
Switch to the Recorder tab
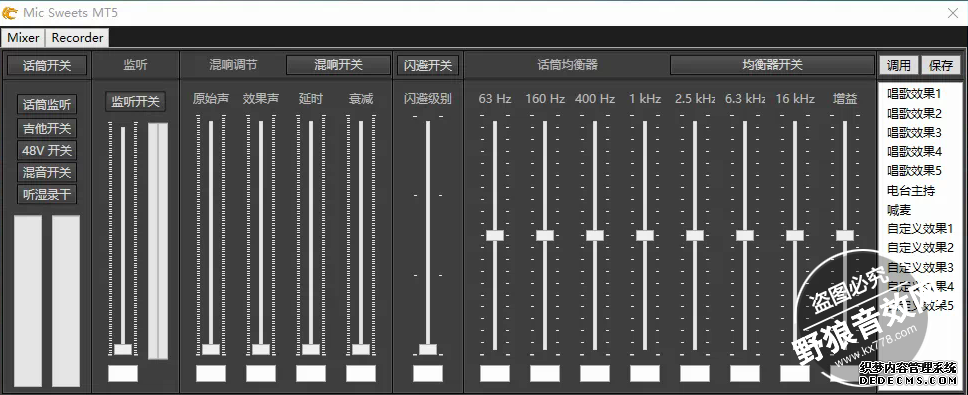77,38
